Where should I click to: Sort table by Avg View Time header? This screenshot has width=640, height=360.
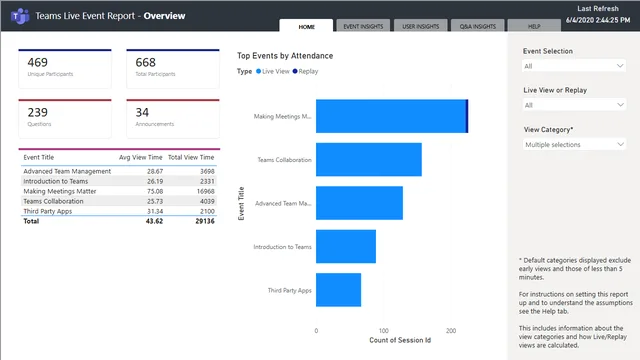point(140,157)
